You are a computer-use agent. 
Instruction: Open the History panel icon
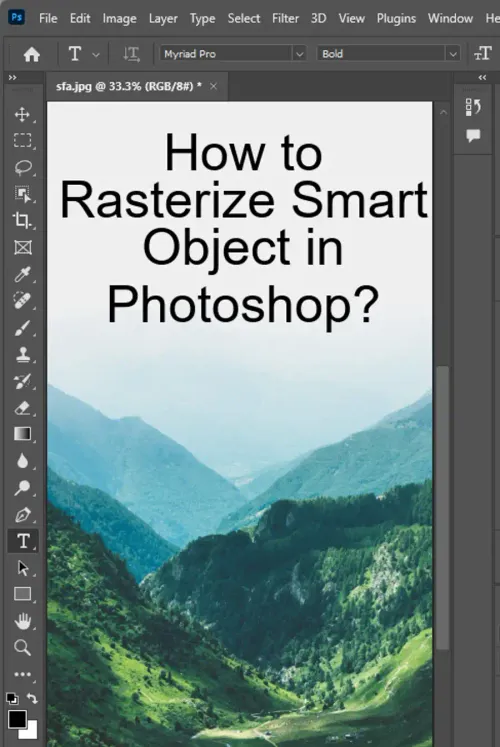click(473, 107)
